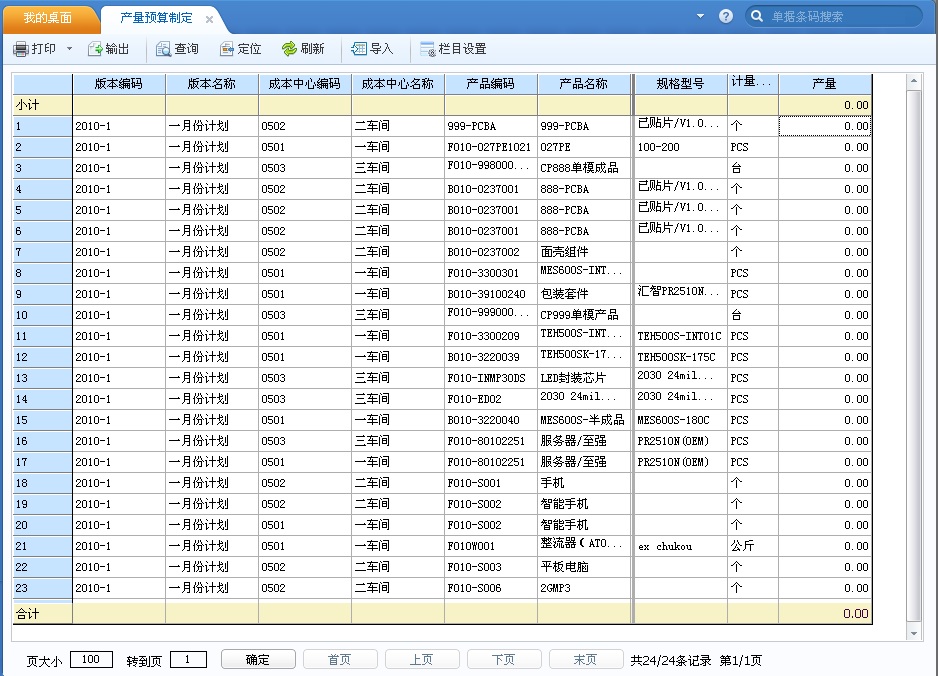The image size is (938, 676).
Task: Click product code F010W001
Action: point(471,546)
